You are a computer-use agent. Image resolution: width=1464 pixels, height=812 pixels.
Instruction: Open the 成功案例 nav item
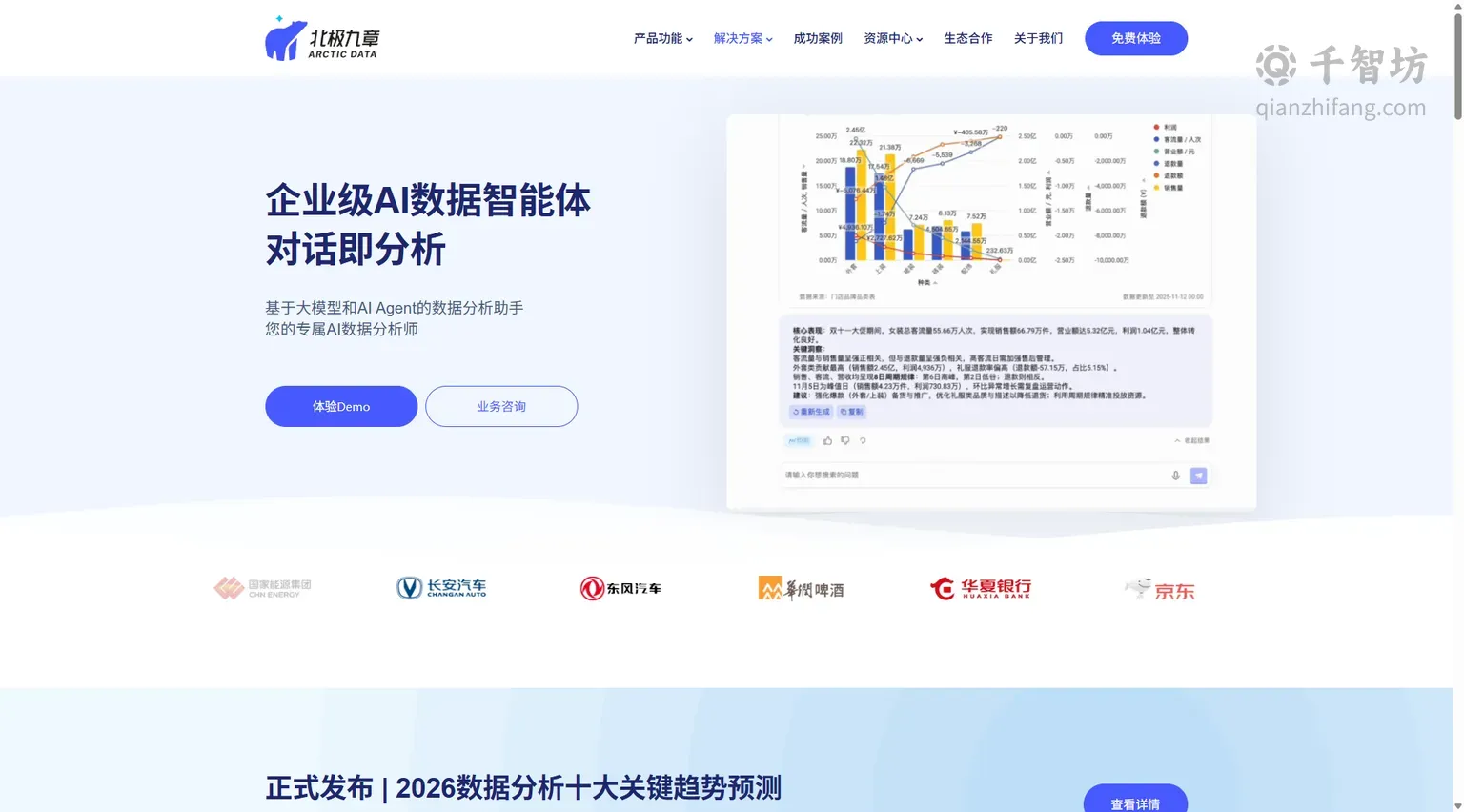pos(818,38)
